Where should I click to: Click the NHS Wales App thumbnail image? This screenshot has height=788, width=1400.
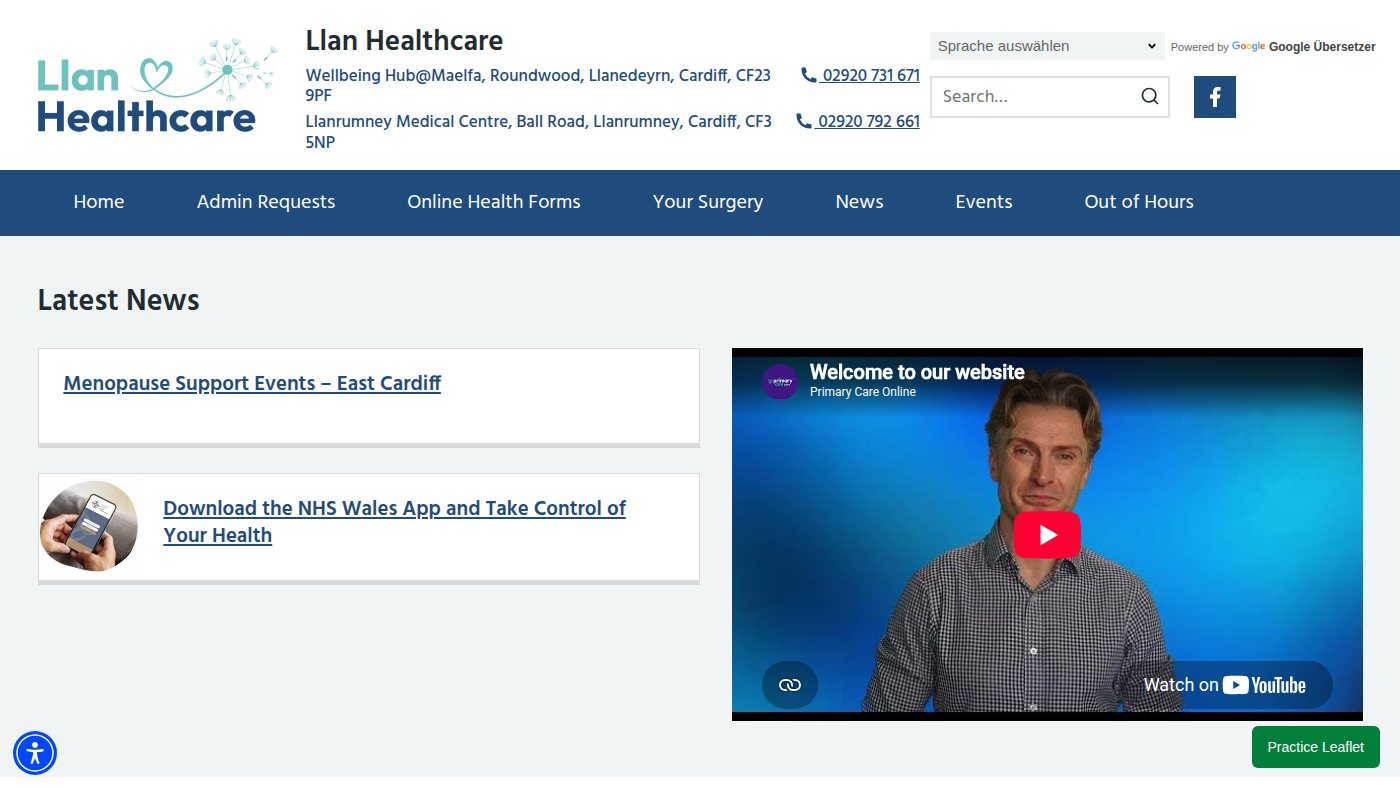89,526
